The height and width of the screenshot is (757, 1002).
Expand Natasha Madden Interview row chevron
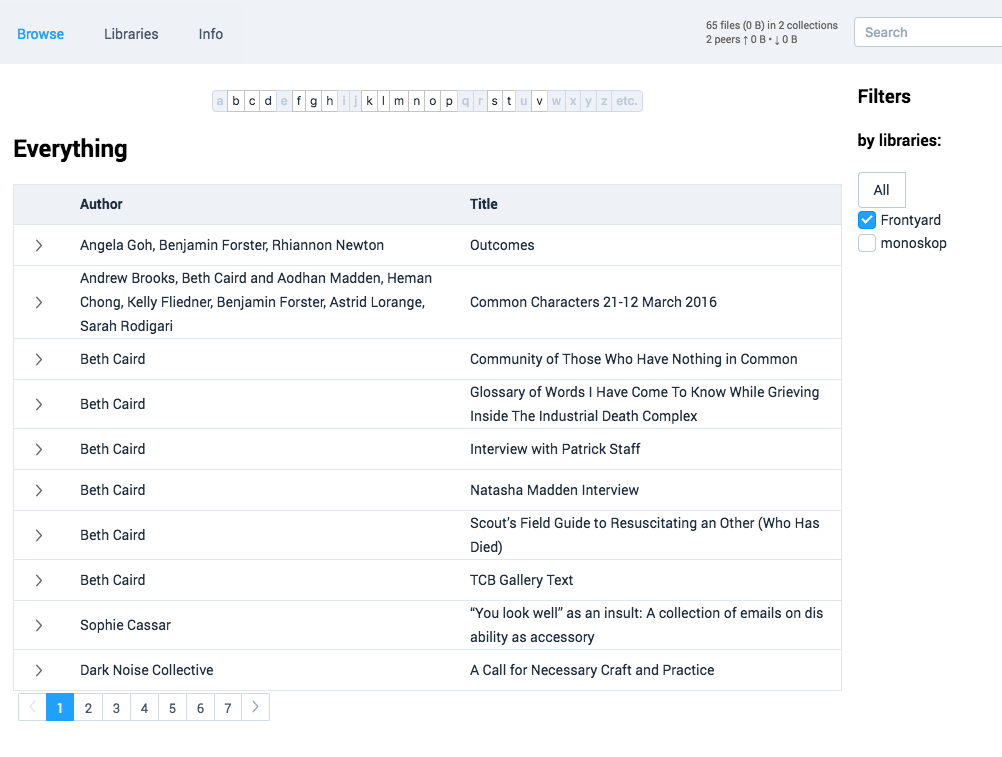coord(39,490)
